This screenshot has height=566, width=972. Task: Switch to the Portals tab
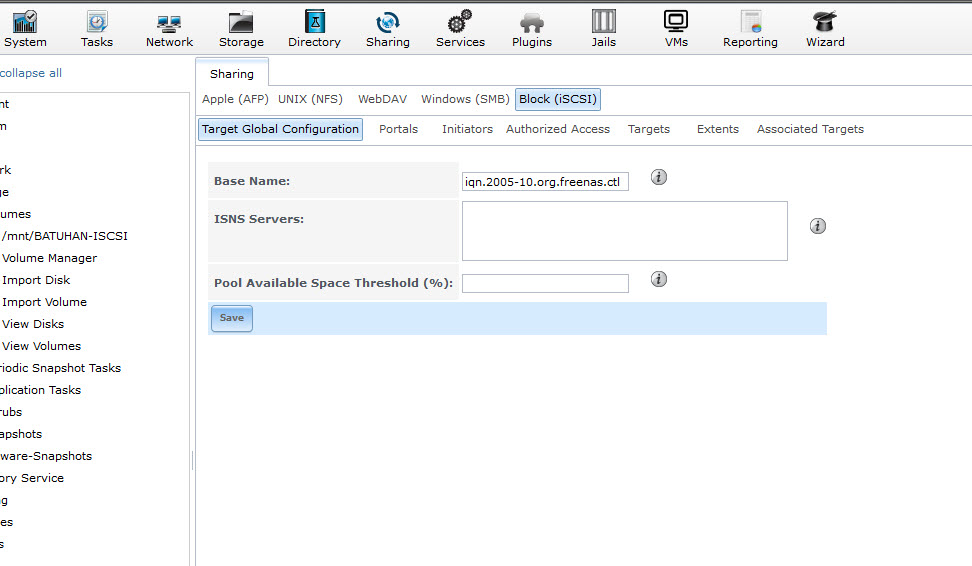(398, 129)
